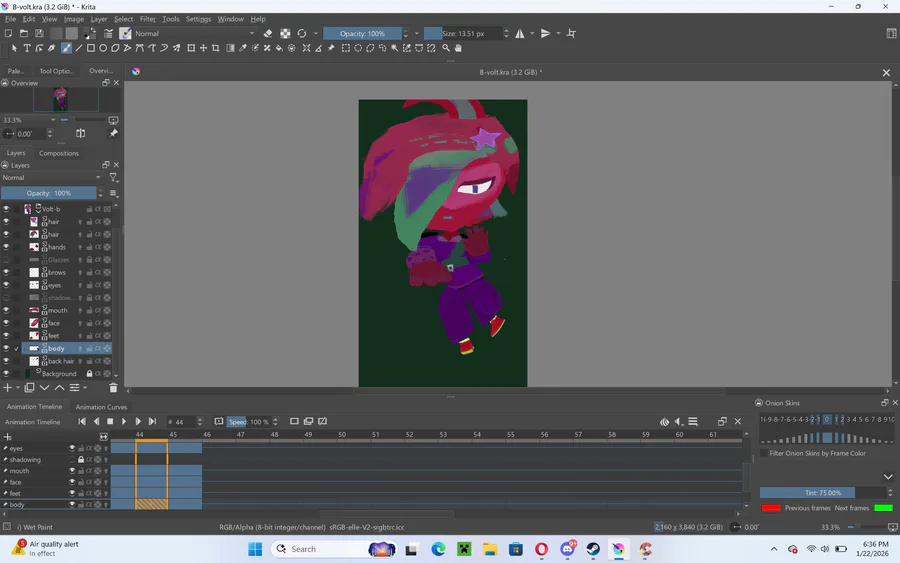This screenshot has width=900, height=563.
Task: Select the Rectangular Selection tool
Action: 346,48
